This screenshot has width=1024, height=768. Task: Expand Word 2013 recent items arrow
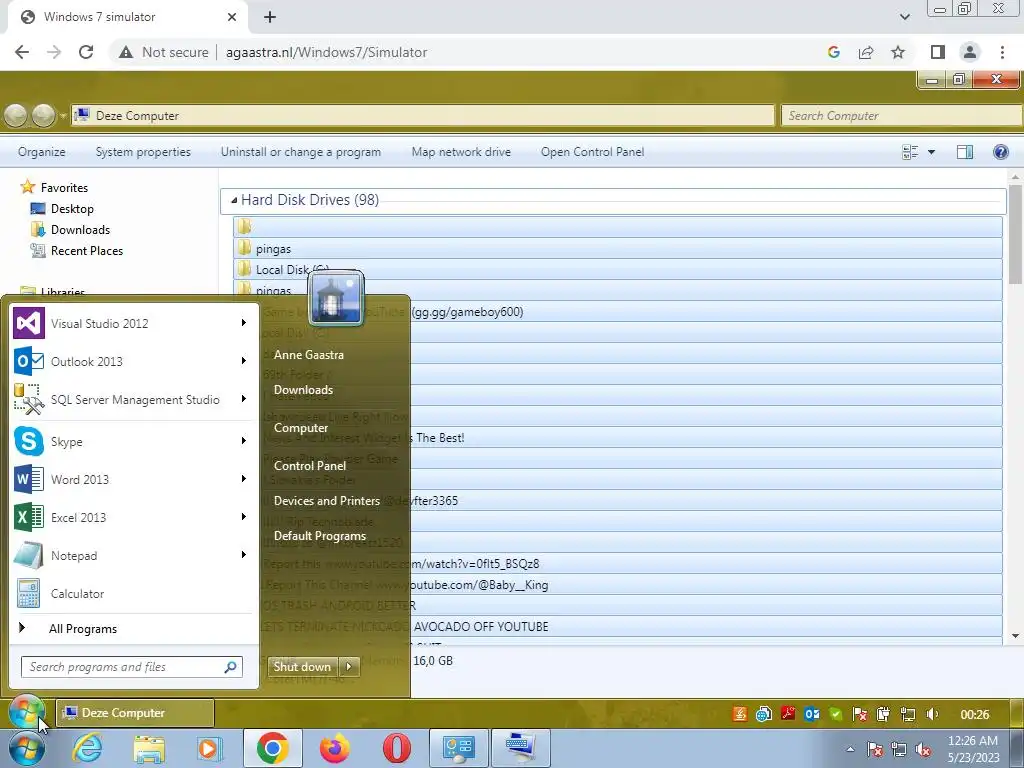click(x=244, y=479)
